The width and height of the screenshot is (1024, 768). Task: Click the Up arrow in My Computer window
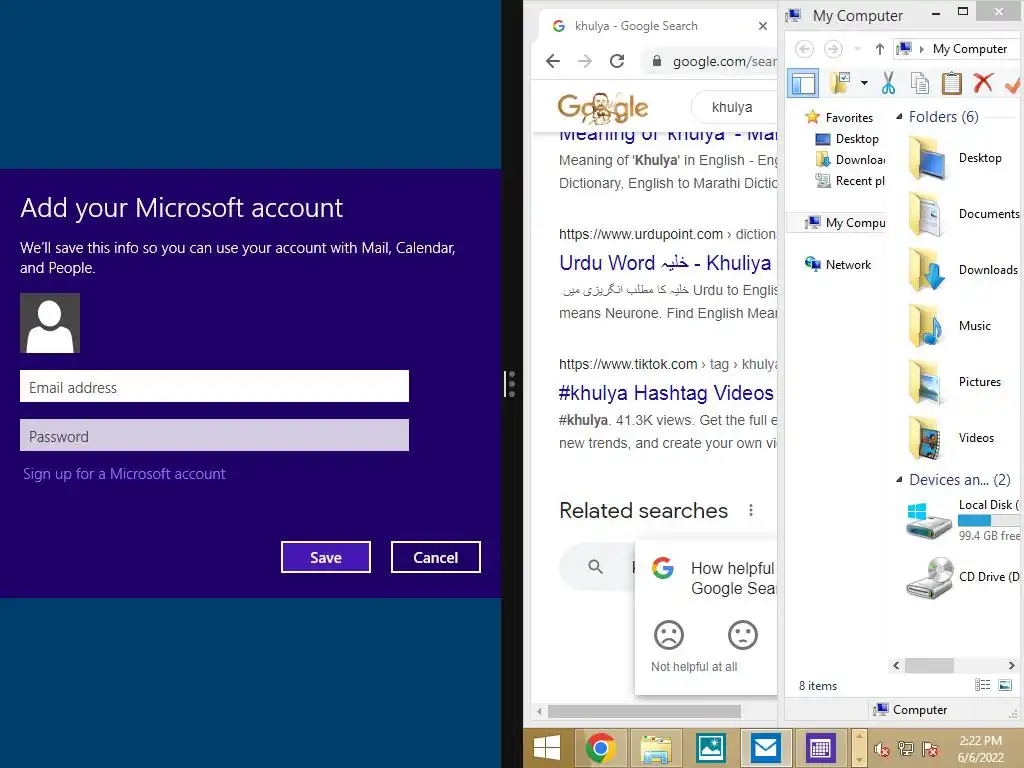880,49
